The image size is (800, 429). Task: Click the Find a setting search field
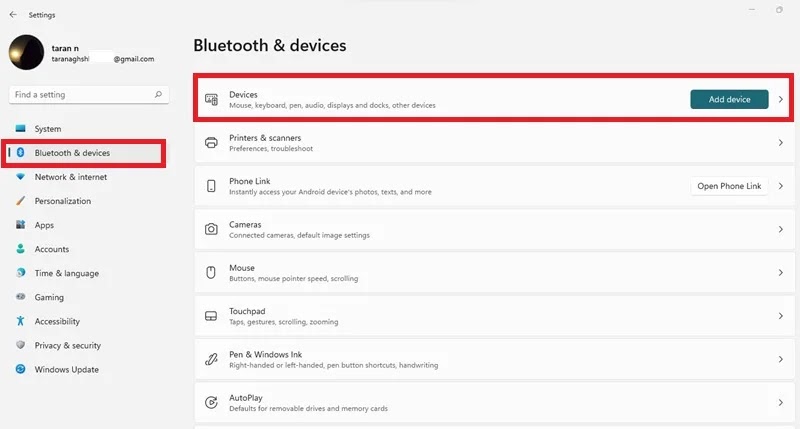click(x=89, y=95)
